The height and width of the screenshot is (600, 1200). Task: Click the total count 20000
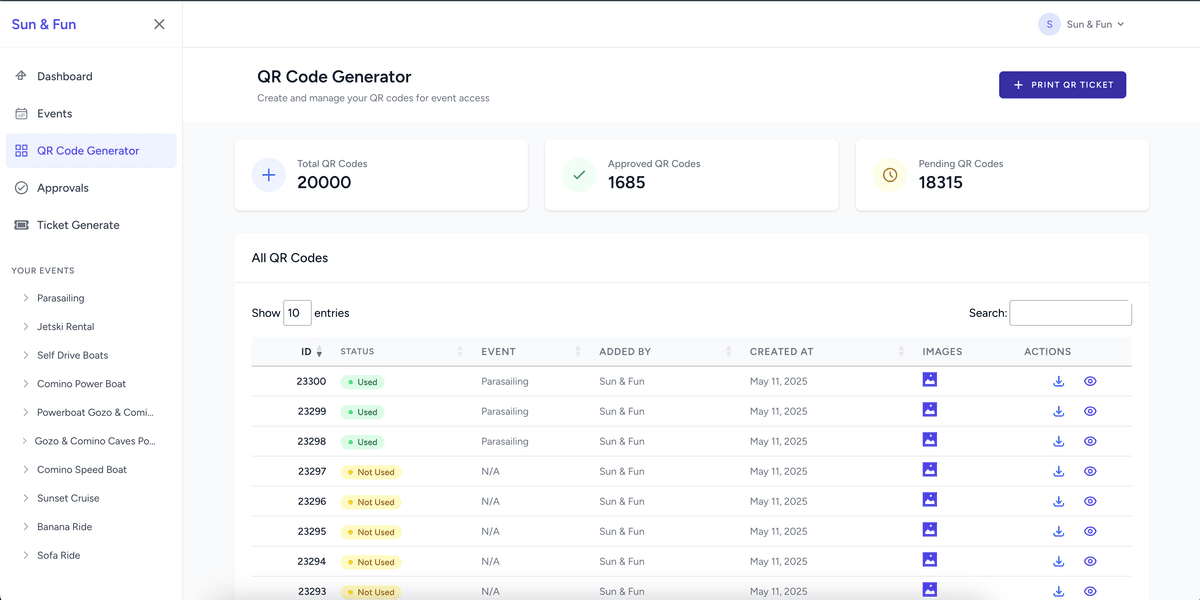[324, 182]
